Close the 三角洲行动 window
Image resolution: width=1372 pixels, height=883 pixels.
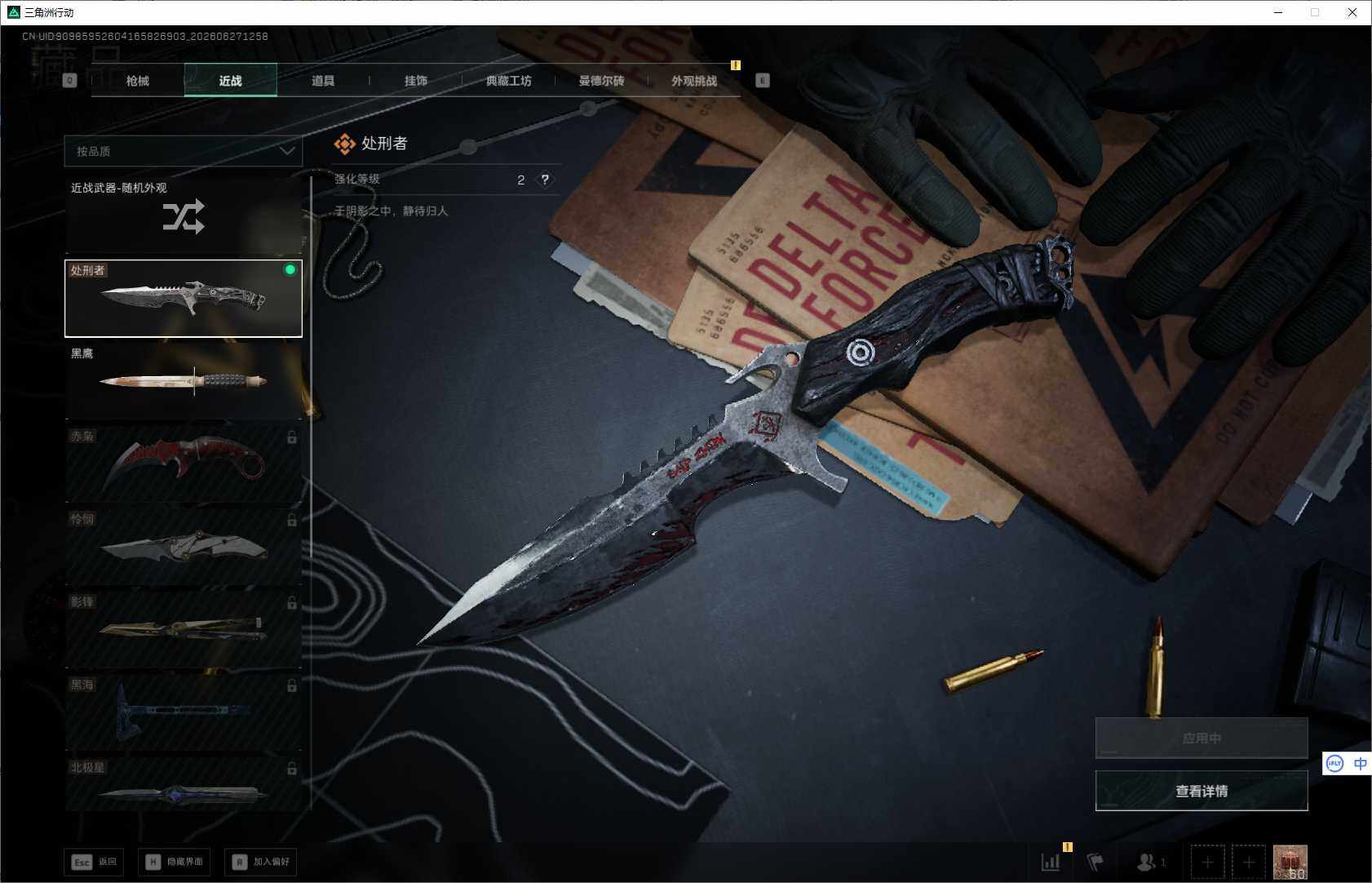pyautogui.click(x=1352, y=12)
